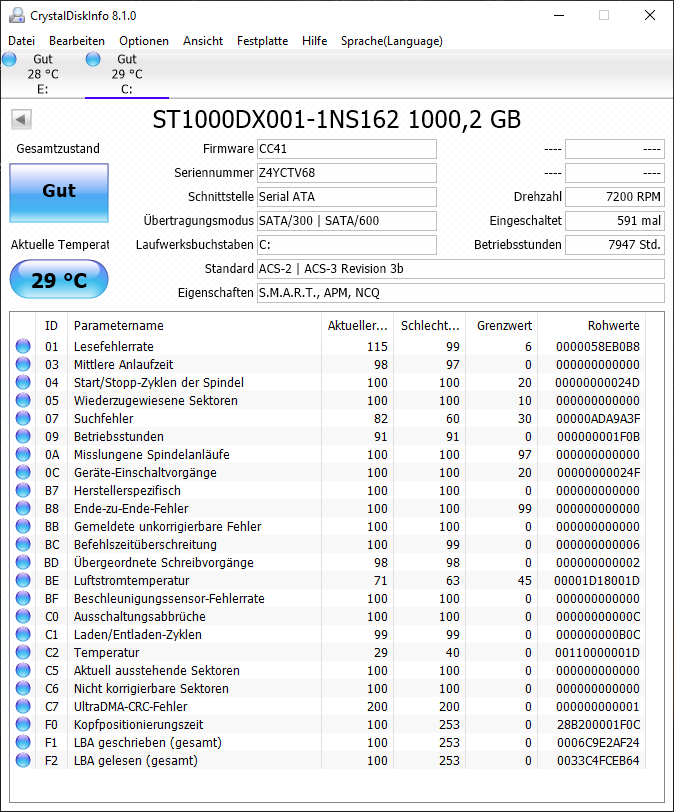This screenshot has height=812, width=674.
Task: Select the Temperatur row name
Action: tap(107, 652)
